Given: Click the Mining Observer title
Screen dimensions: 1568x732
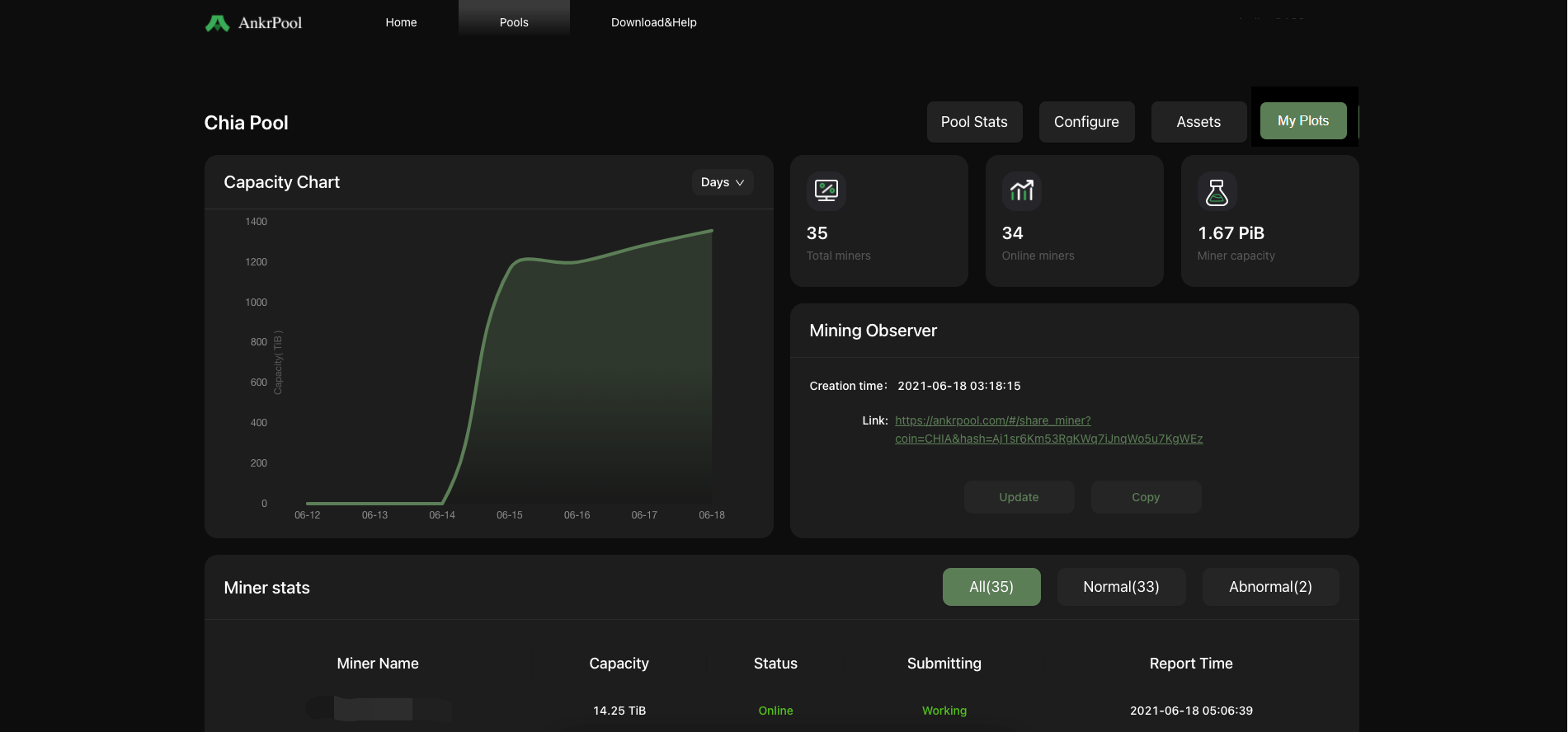Looking at the screenshot, I should click(x=873, y=331).
